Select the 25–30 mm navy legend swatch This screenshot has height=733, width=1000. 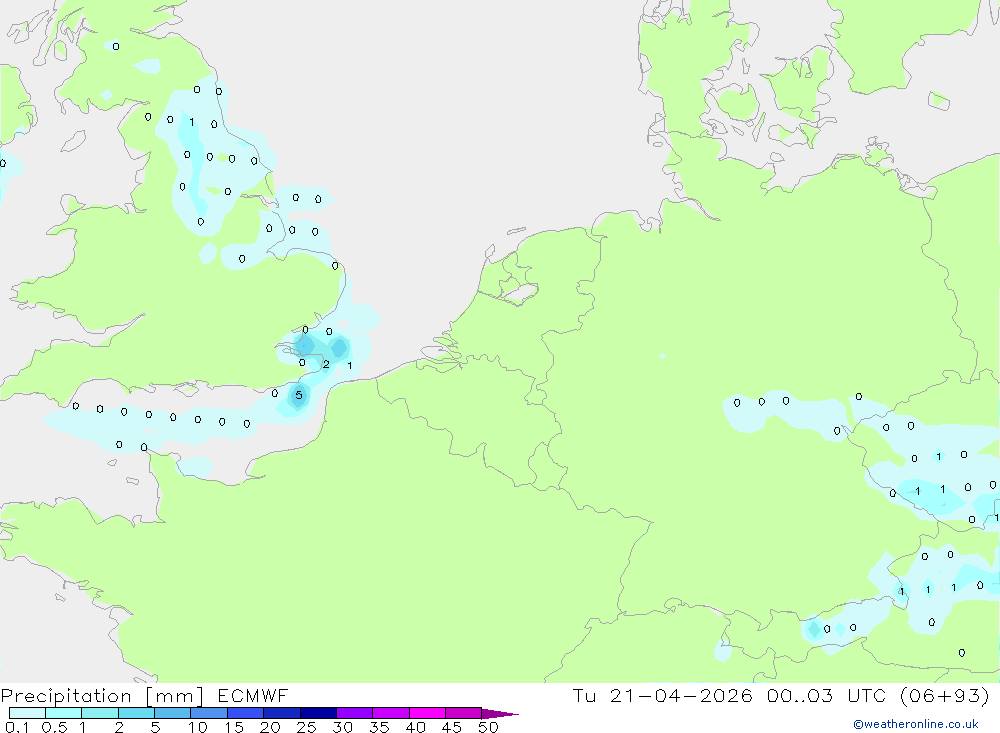click(318, 713)
